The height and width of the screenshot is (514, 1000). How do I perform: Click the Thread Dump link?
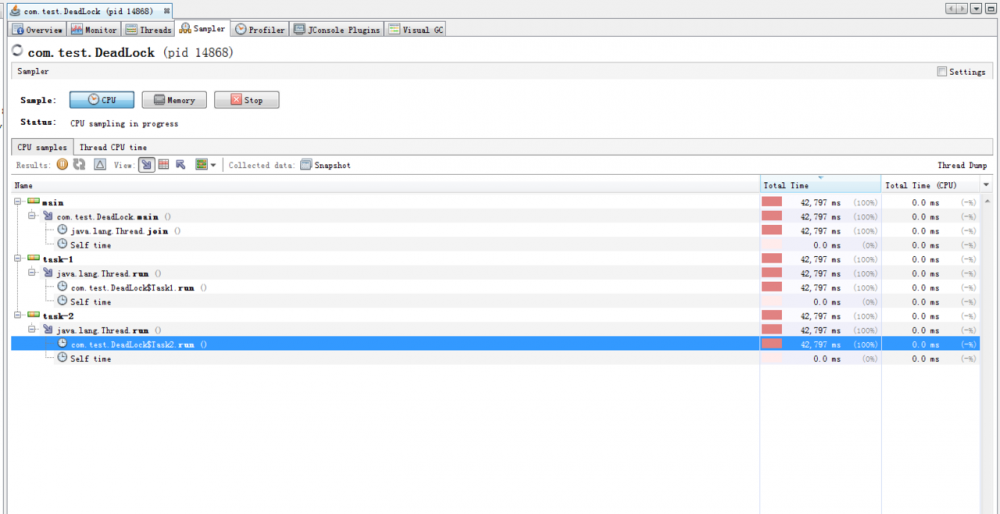coord(962,165)
